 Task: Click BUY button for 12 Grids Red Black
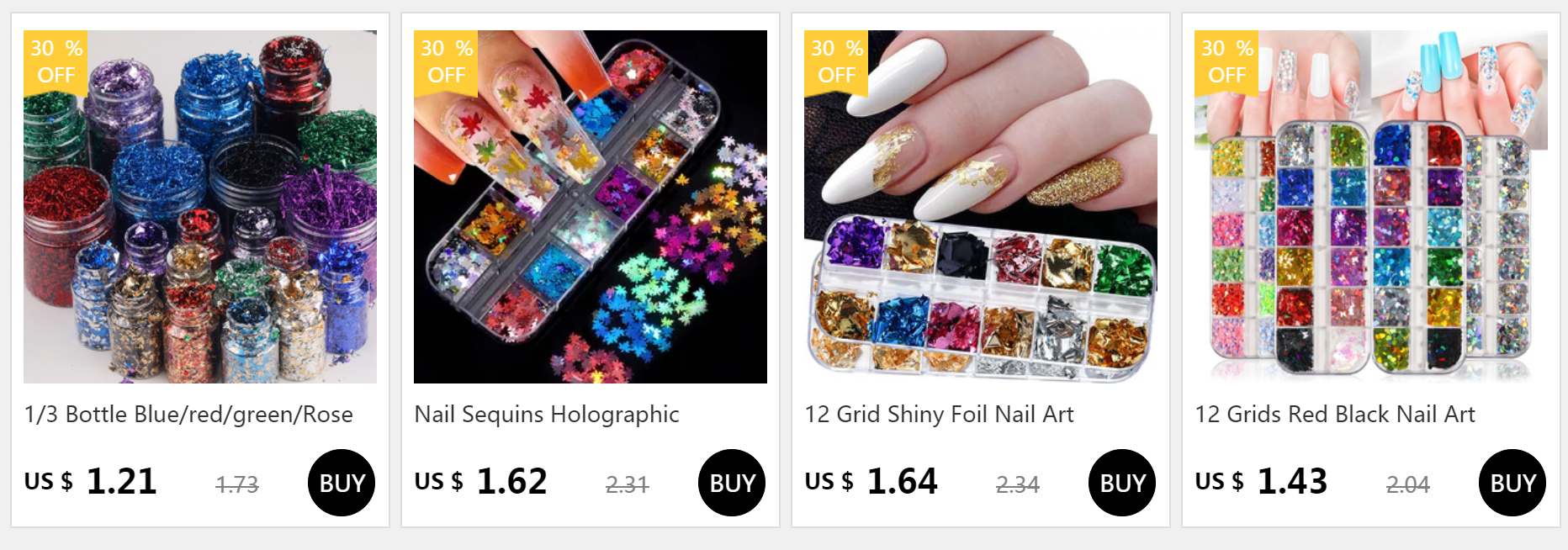(1512, 483)
